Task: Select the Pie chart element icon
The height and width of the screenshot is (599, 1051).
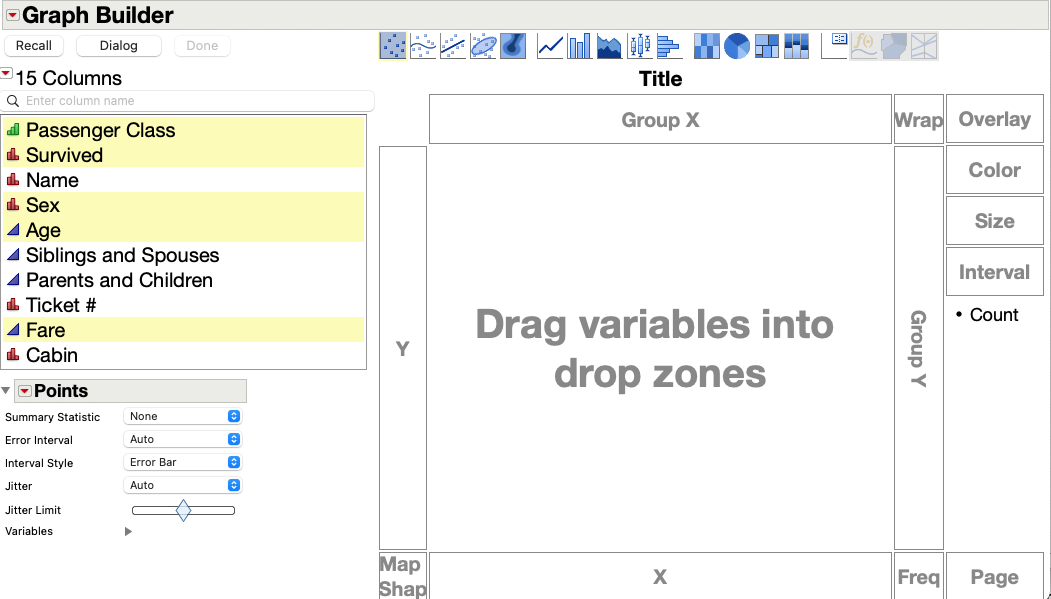Action: pyautogui.click(x=736, y=45)
